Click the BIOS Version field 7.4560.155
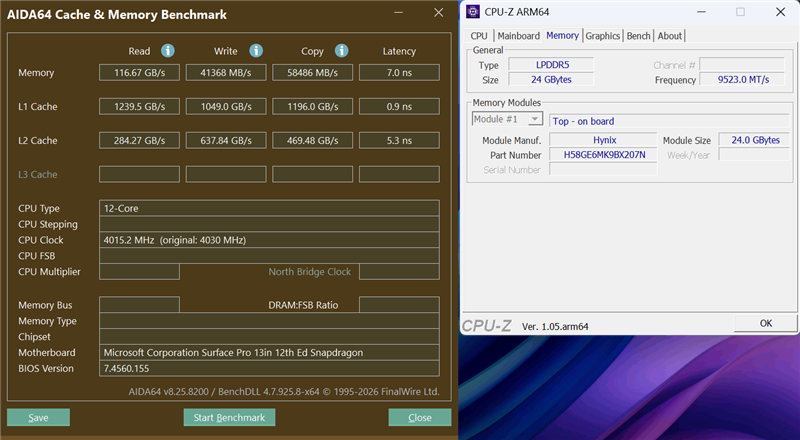 [269, 369]
